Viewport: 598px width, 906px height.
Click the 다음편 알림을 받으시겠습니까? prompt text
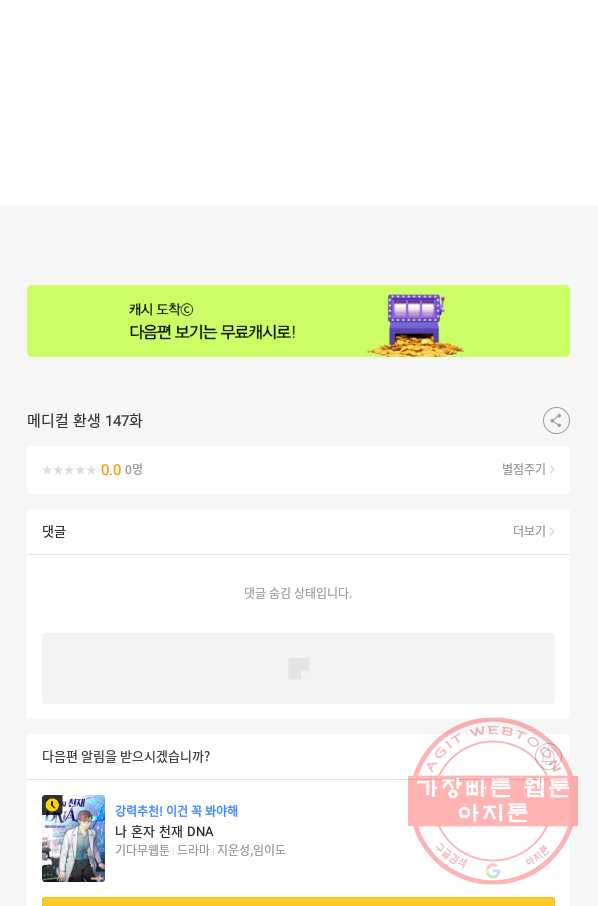pos(126,756)
